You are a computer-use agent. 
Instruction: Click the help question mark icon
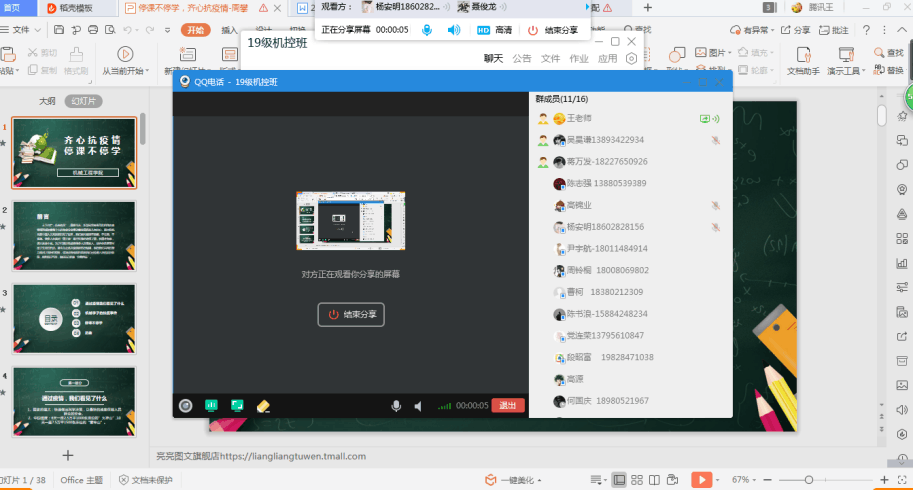[x=866, y=30]
